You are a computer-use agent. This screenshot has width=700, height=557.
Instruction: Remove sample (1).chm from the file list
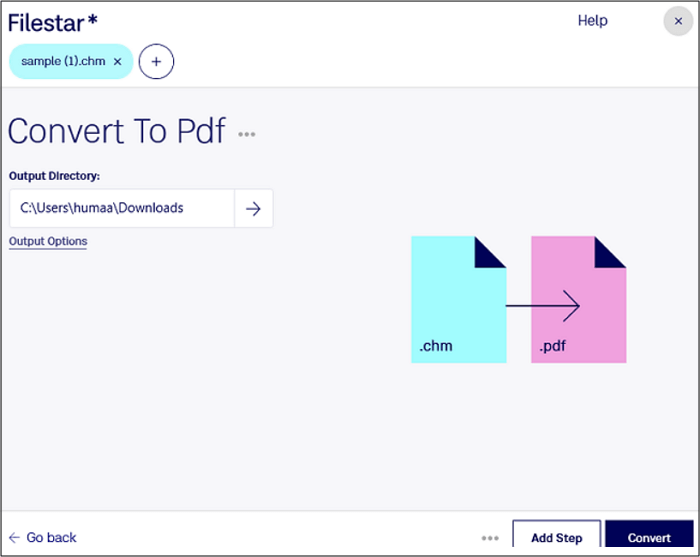[x=117, y=62]
